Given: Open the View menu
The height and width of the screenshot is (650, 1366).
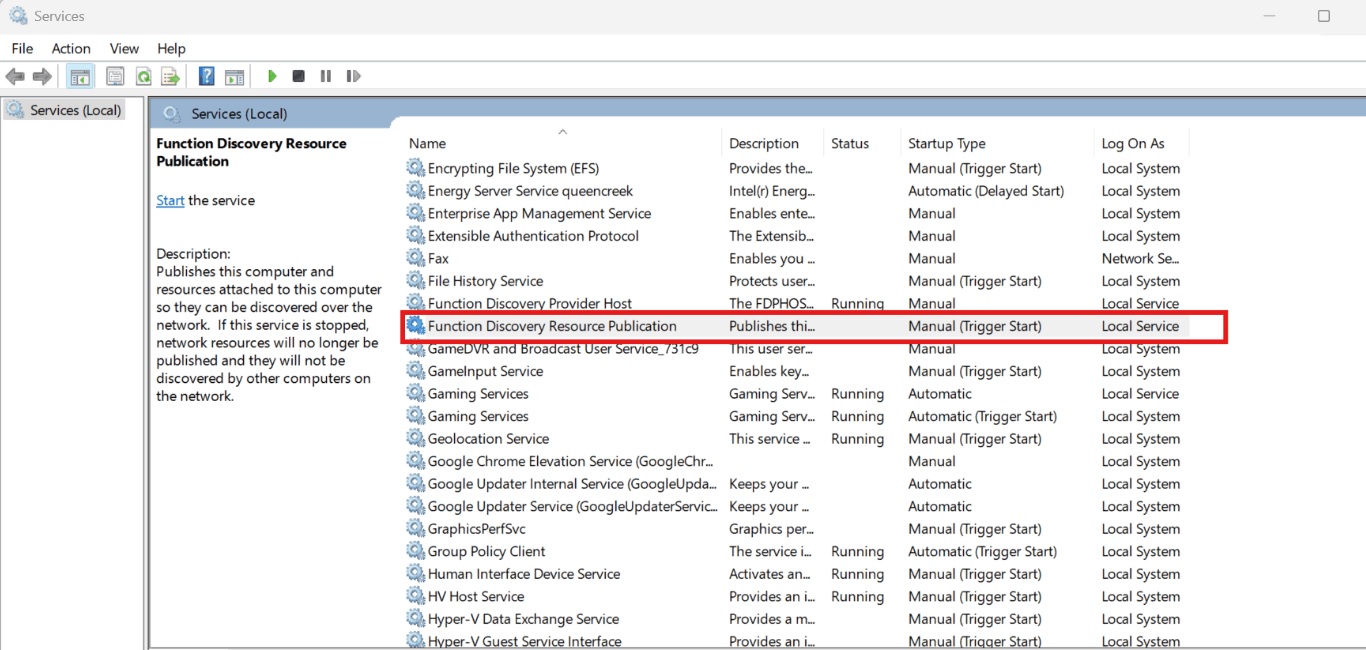Looking at the screenshot, I should pos(124,48).
